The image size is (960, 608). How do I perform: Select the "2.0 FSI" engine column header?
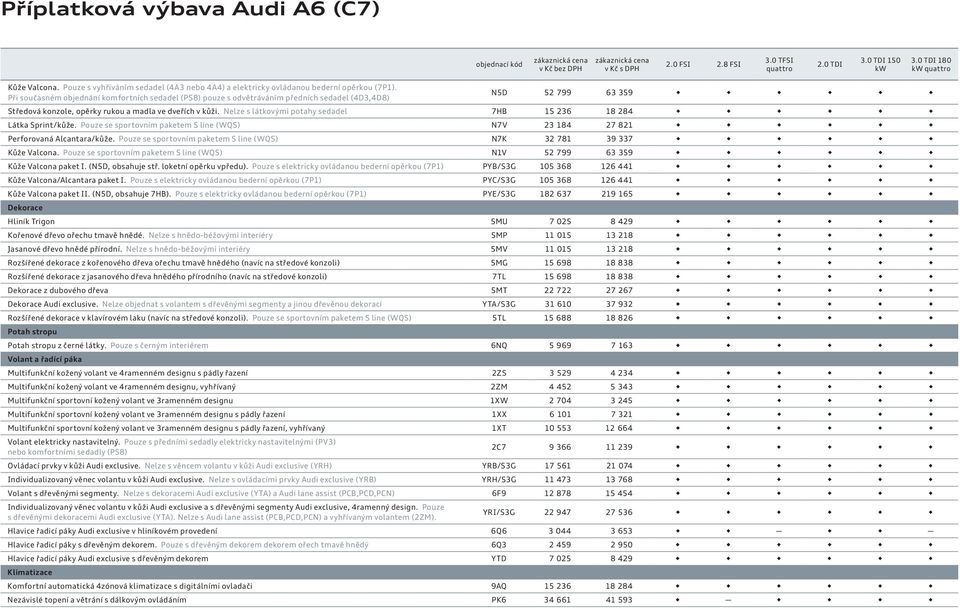tap(678, 64)
